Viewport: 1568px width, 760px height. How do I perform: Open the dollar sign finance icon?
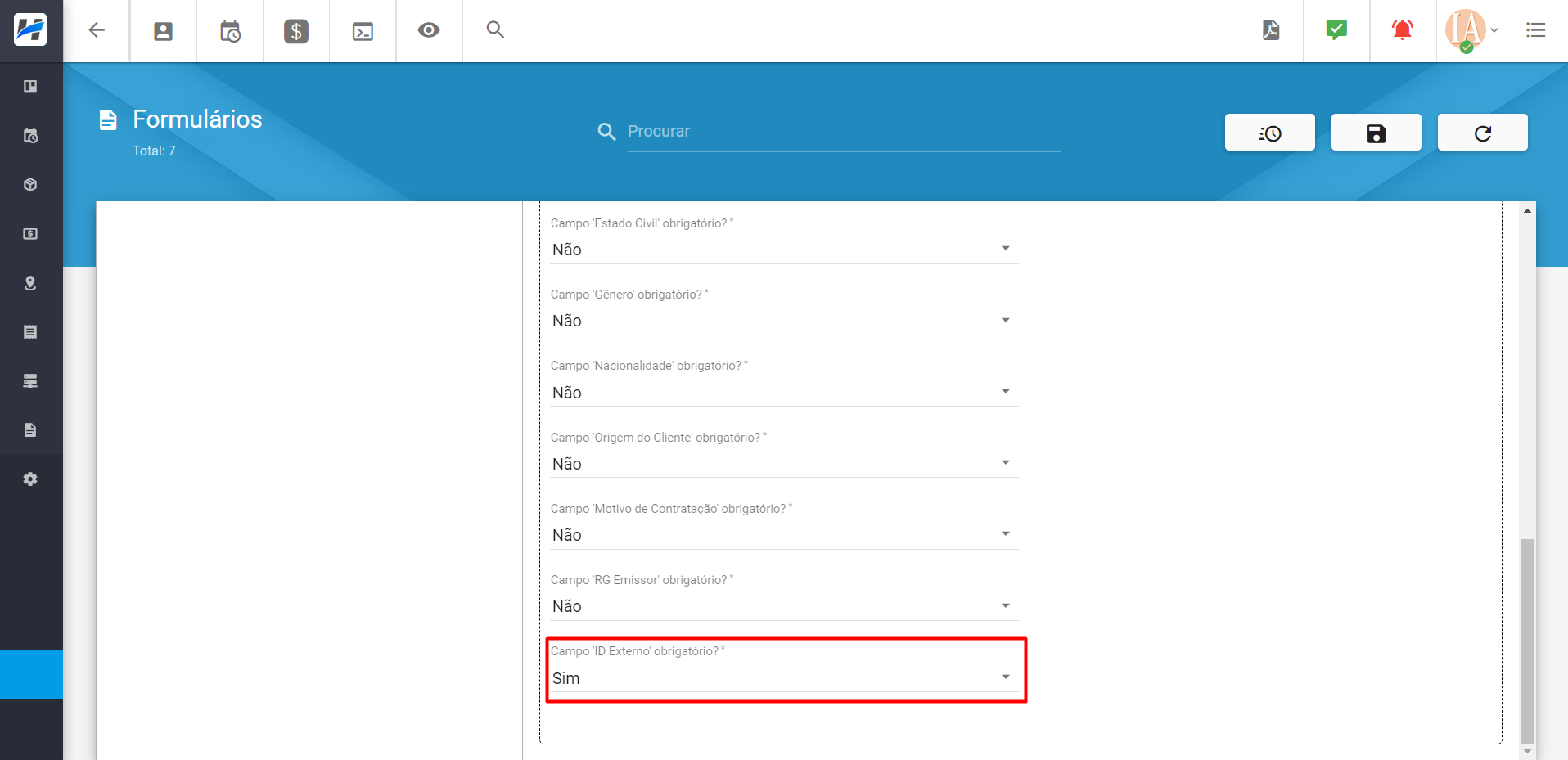point(296,31)
